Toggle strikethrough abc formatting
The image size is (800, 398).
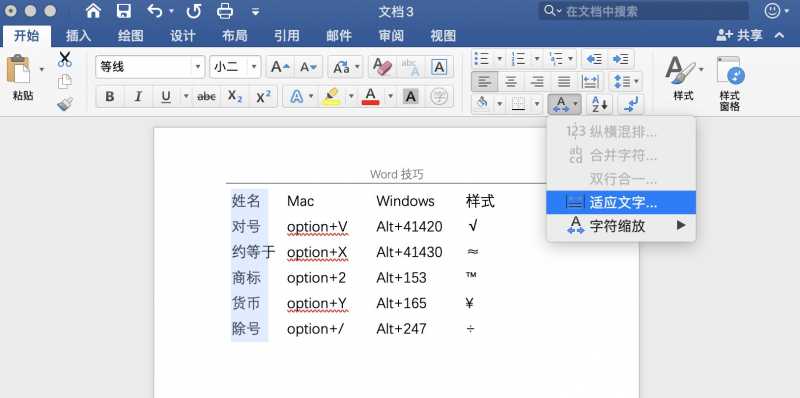point(206,96)
